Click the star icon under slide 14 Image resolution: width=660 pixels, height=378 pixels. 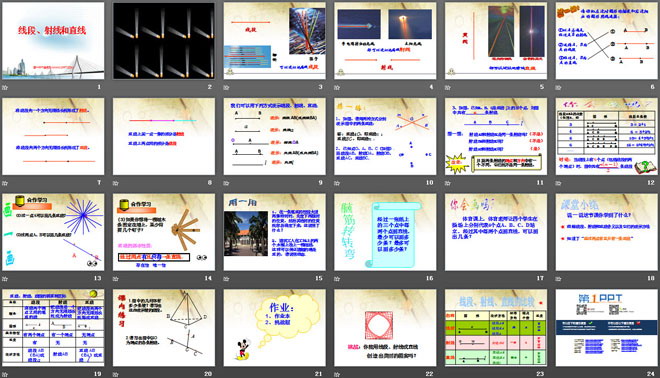pos(115,279)
